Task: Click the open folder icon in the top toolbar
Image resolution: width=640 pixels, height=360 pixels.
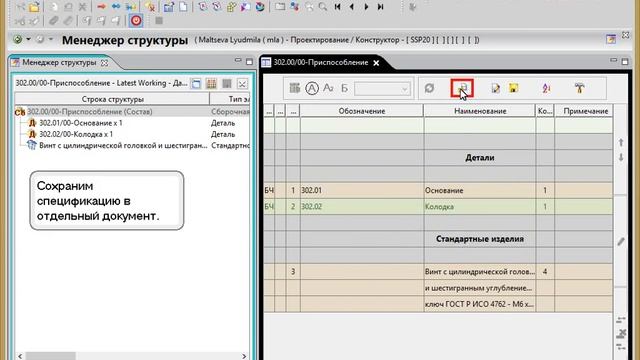Action: (35, 7)
